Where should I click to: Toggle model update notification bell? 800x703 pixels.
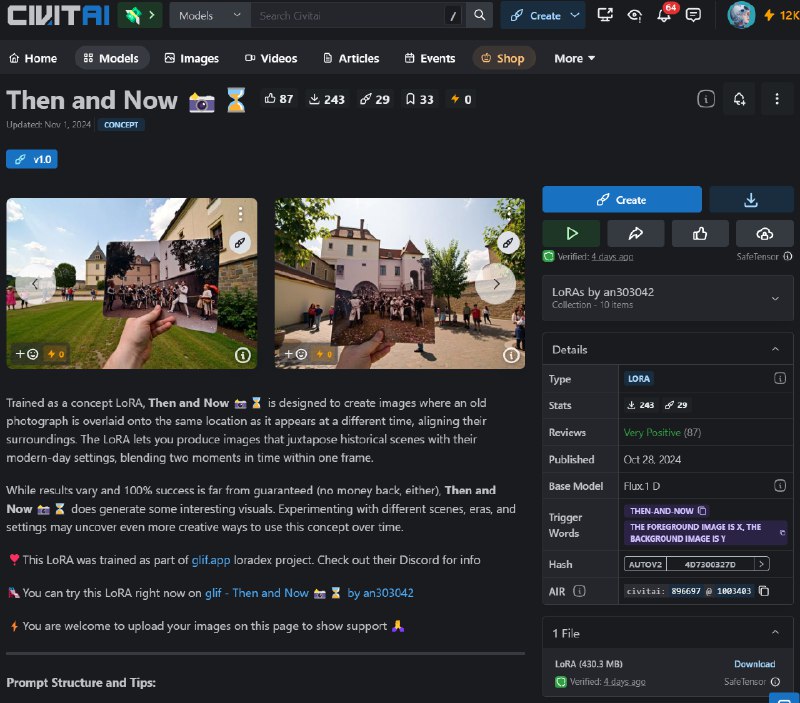(x=739, y=98)
